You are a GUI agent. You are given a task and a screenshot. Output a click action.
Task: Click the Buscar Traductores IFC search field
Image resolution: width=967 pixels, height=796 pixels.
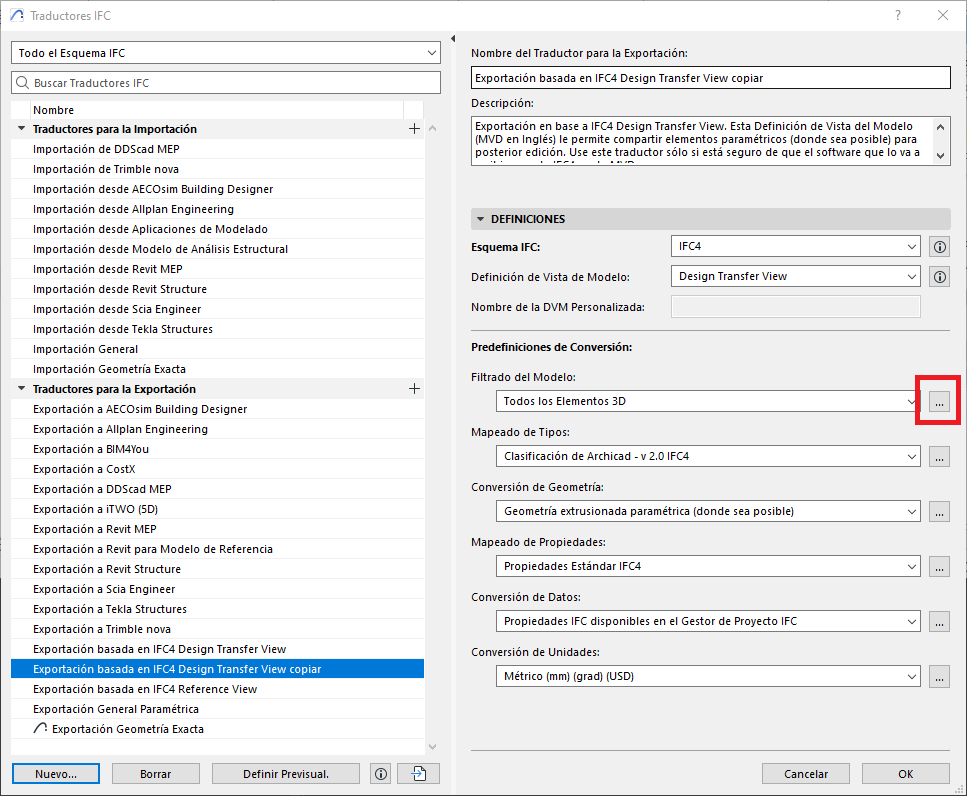[x=226, y=83]
